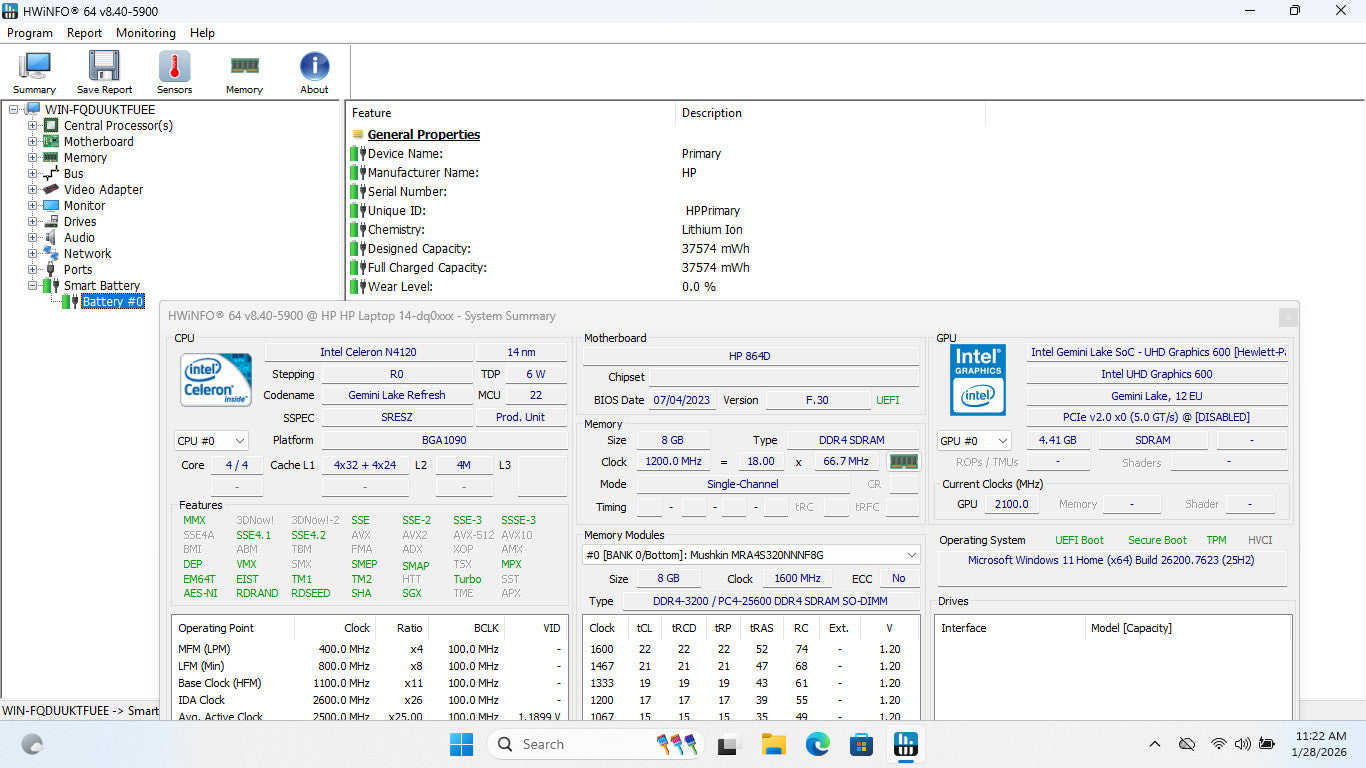The image size is (1366, 768).
Task: Launch Microsoft Edge from taskbar
Action: (x=818, y=744)
